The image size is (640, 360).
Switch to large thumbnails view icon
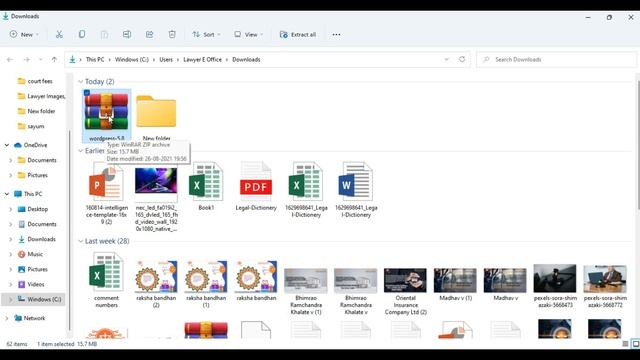[636, 344]
